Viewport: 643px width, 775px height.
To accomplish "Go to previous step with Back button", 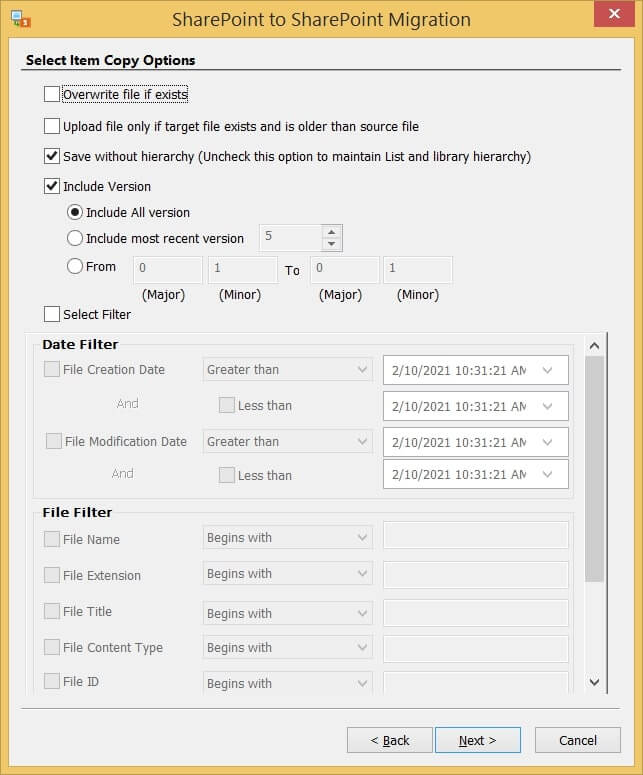I will tap(389, 740).
